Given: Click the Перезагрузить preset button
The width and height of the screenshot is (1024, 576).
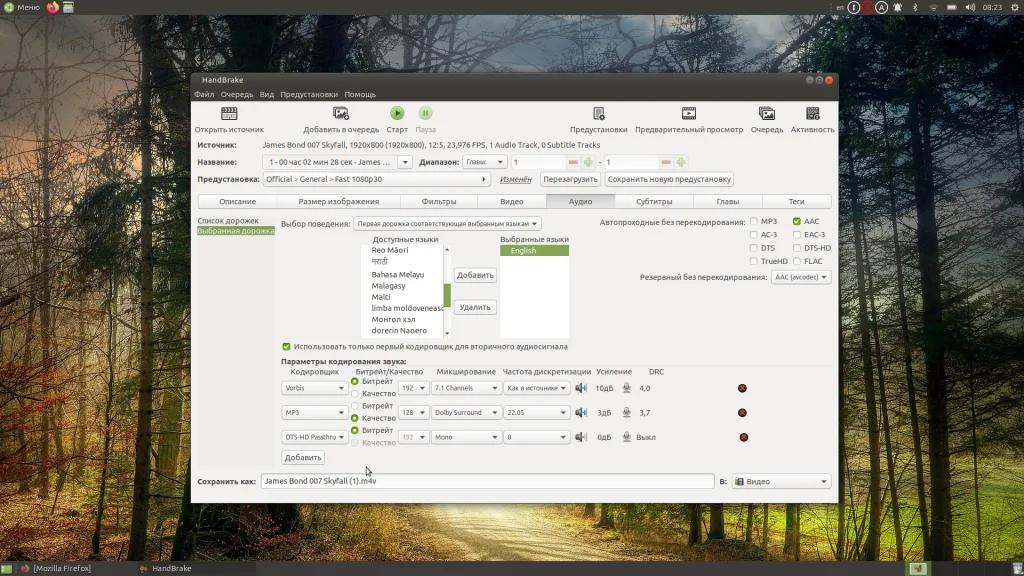Looking at the screenshot, I should coord(570,180).
